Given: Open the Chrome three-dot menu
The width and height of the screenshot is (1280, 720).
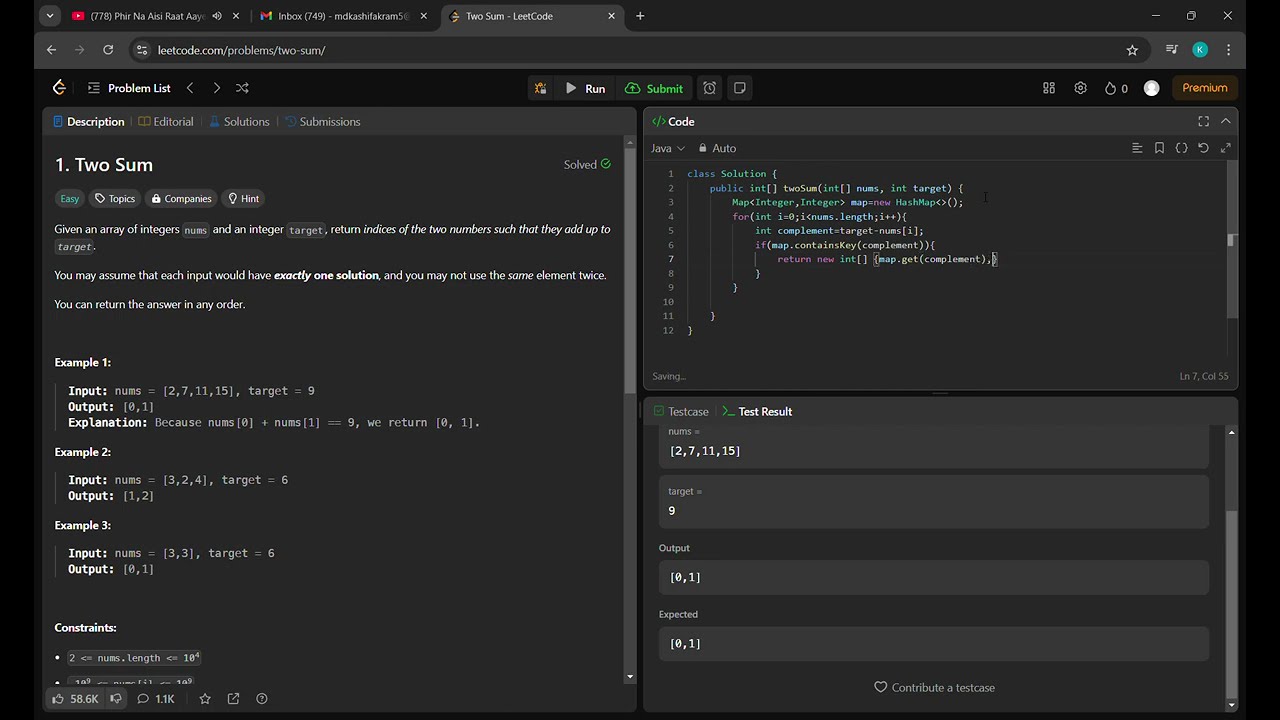Looking at the screenshot, I should pos(1228,50).
